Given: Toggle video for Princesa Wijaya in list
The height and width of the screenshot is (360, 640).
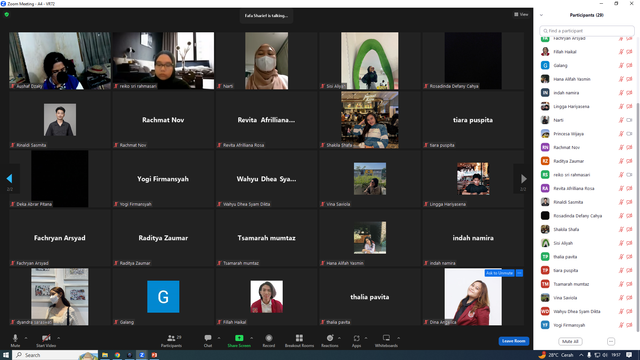Looking at the screenshot, I should (629, 133).
